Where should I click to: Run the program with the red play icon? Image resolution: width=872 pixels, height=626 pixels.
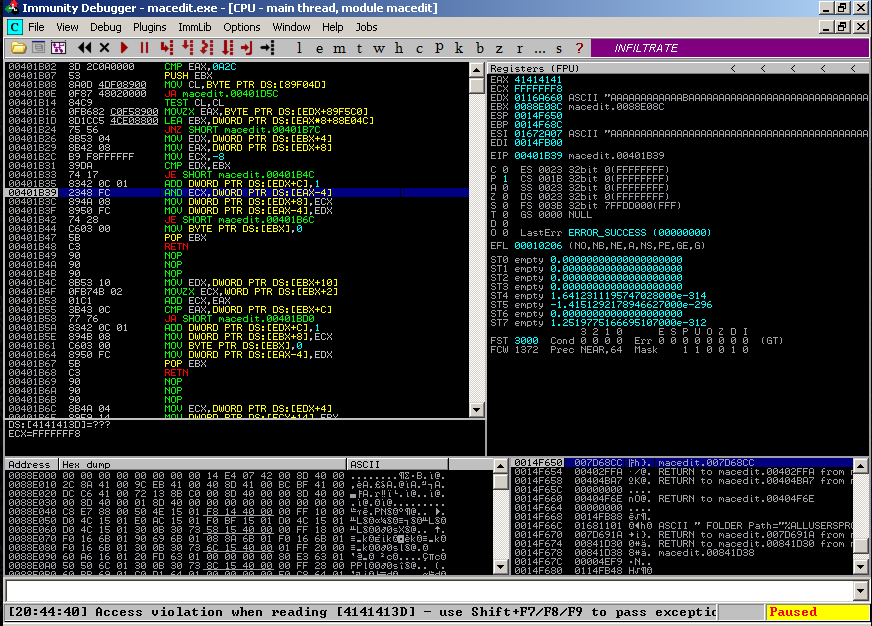pyautogui.click(x=124, y=48)
